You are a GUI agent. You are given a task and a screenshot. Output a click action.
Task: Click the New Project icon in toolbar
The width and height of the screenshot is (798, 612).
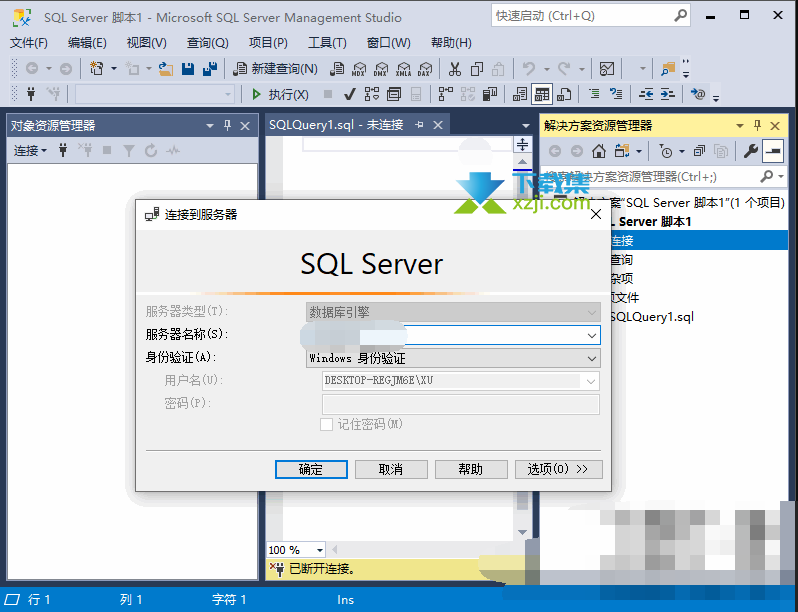coord(96,68)
